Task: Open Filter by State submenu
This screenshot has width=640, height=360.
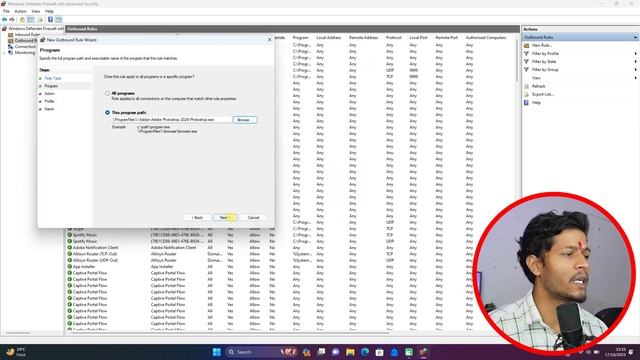Action: [x=580, y=62]
